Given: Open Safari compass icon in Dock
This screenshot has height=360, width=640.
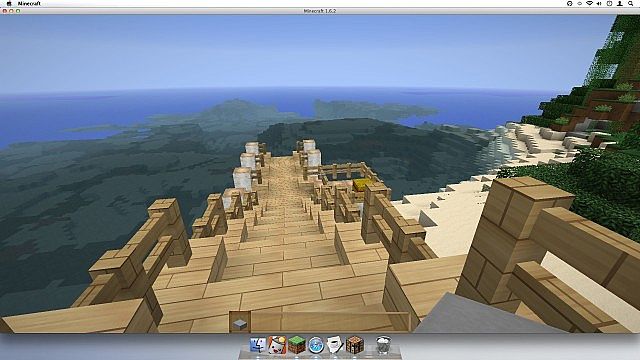Looking at the screenshot, I should [x=316, y=345].
